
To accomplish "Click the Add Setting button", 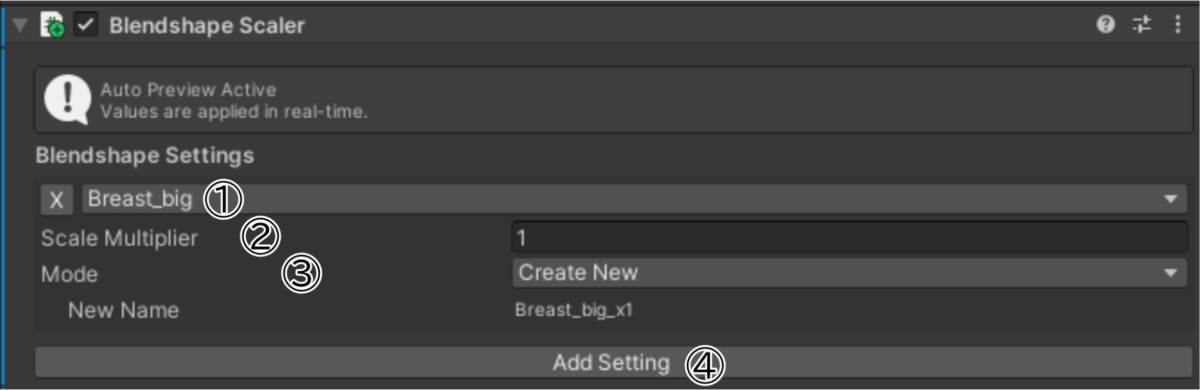I will [611, 362].
